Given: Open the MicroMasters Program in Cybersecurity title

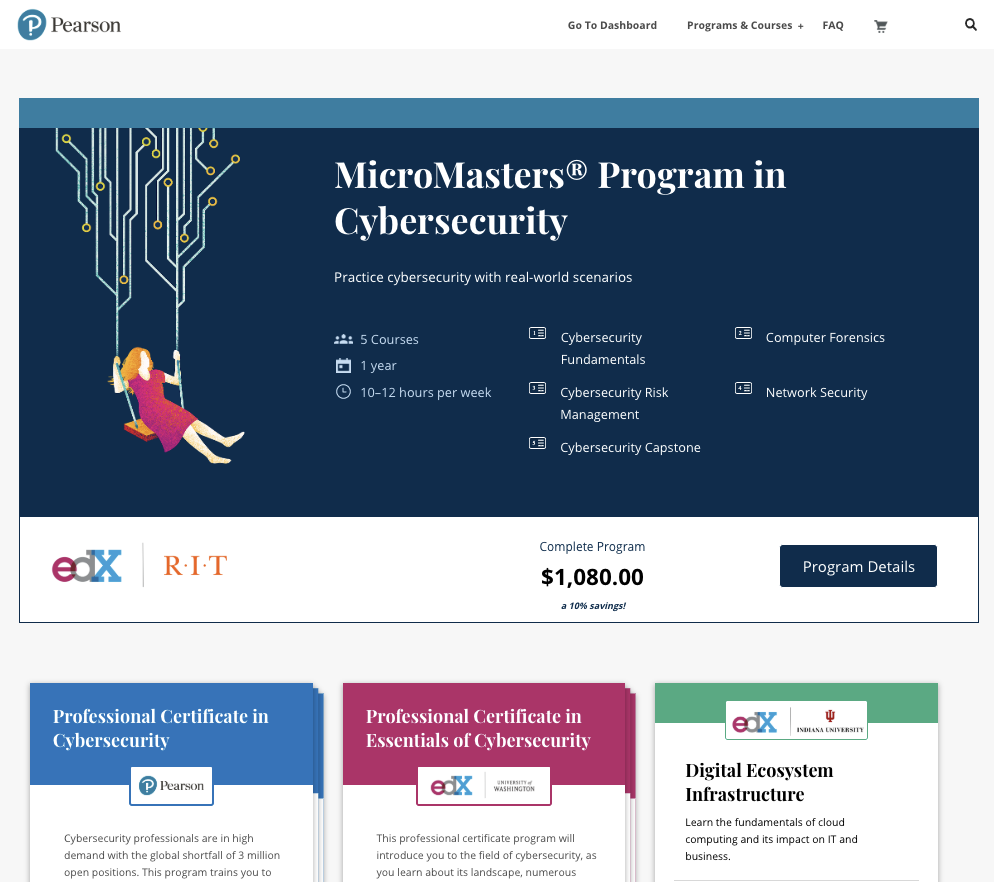Looking at the screenshot, I should 560,198.
